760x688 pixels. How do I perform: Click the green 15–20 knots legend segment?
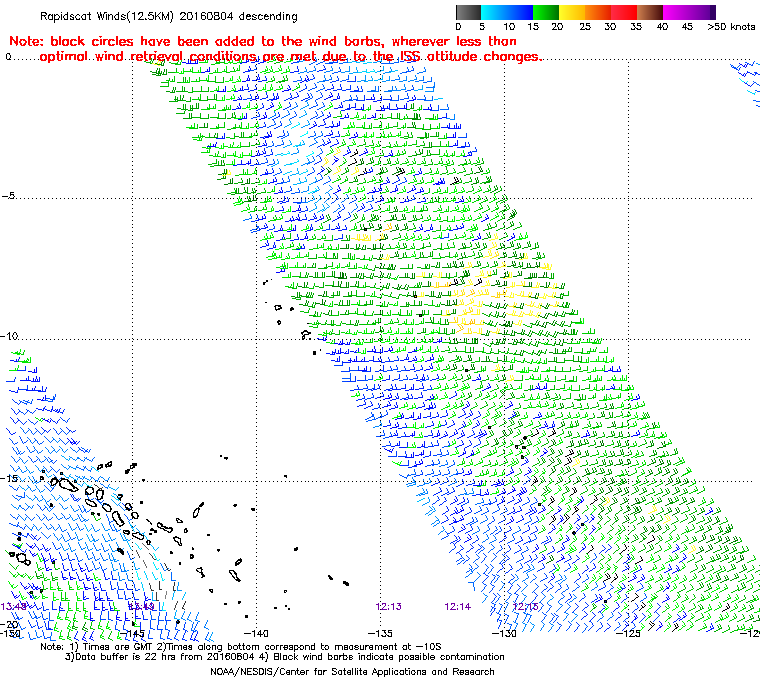click(x=546, y=12)
